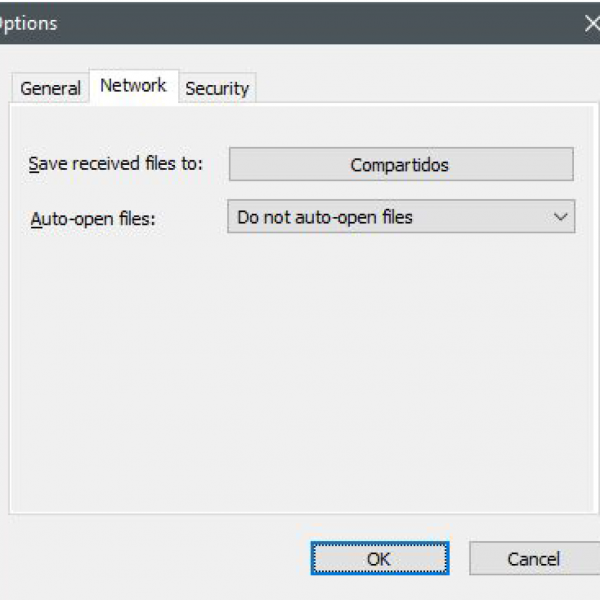The width and height of the screenshot is (600, 600).
Task: Click the "Do not auto-open files" text
Action: 325,217
